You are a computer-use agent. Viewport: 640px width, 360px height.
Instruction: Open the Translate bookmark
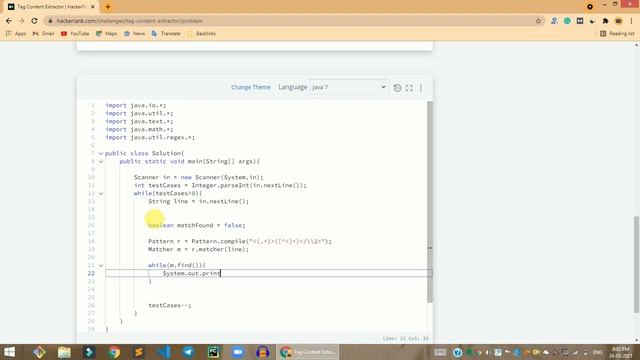tap(166, 33)
